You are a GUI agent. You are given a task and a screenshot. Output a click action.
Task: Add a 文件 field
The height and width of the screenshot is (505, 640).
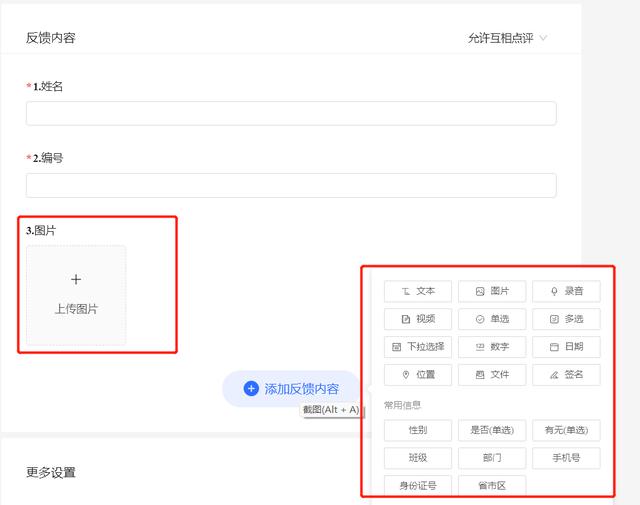pyautogui.click(x=492, y=374)
